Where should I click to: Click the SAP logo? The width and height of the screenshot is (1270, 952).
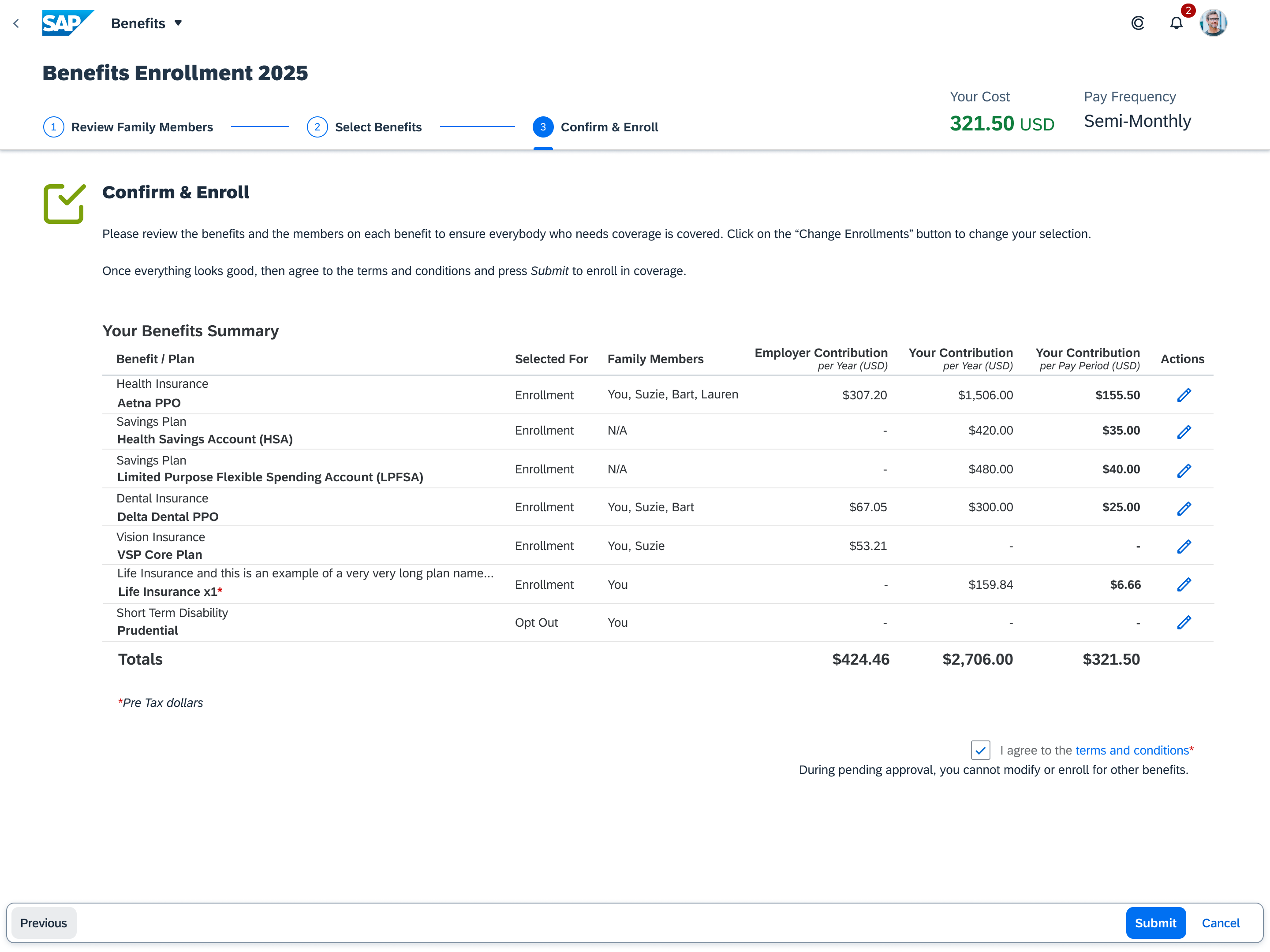point(67,23)
